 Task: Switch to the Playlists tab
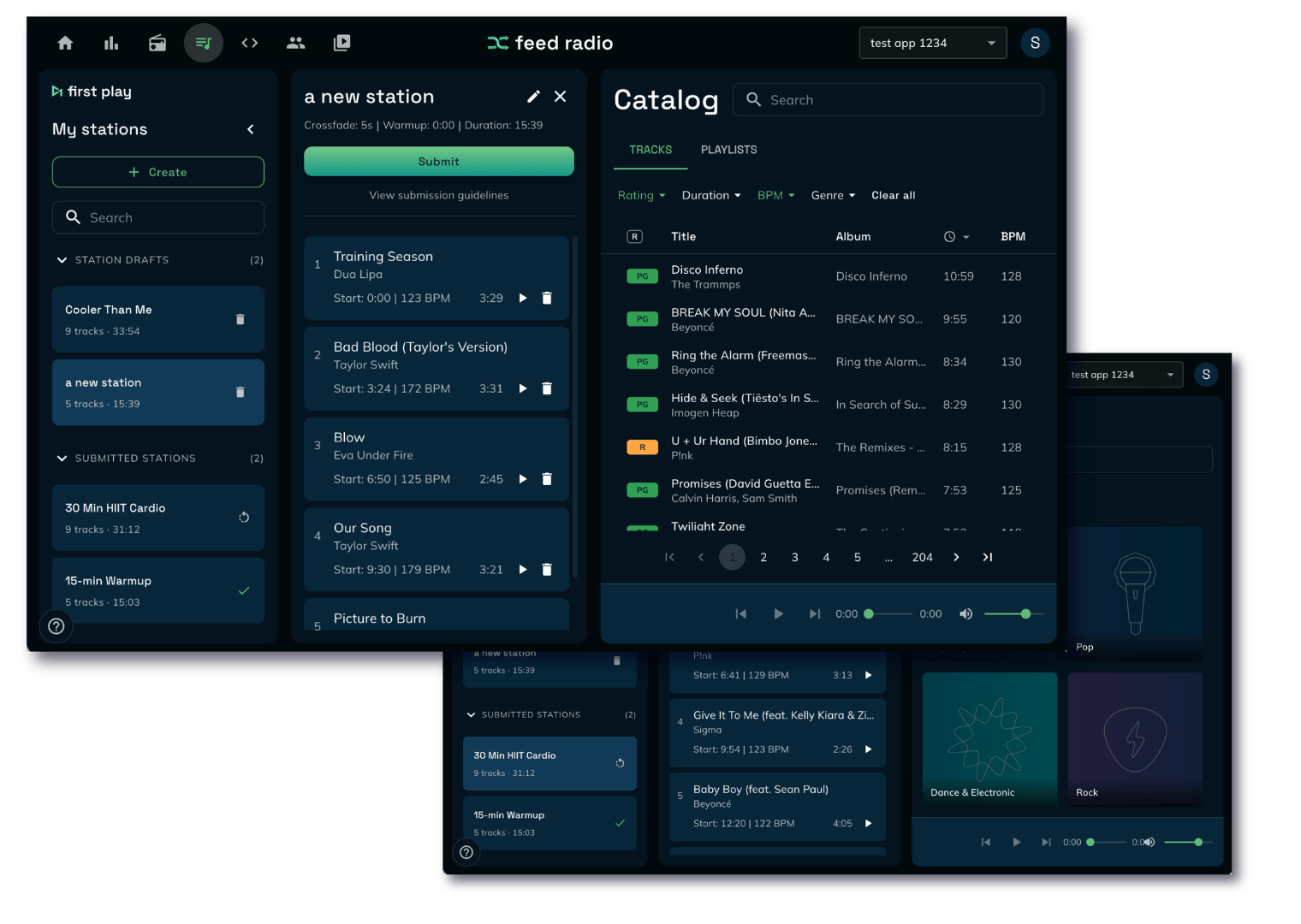[x=728, y=150]
